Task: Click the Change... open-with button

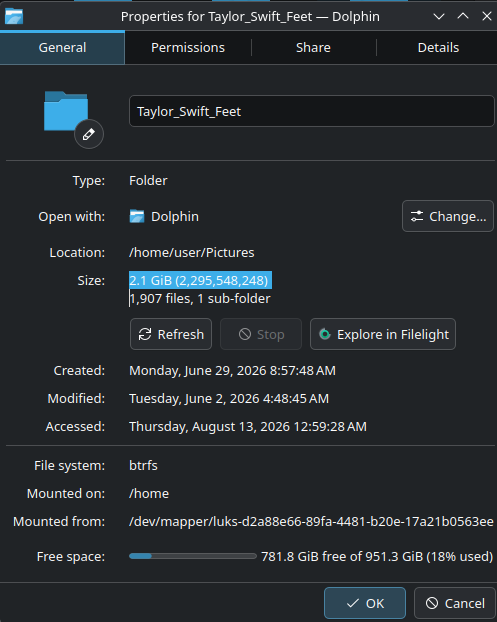Action: tap(448, 216)
